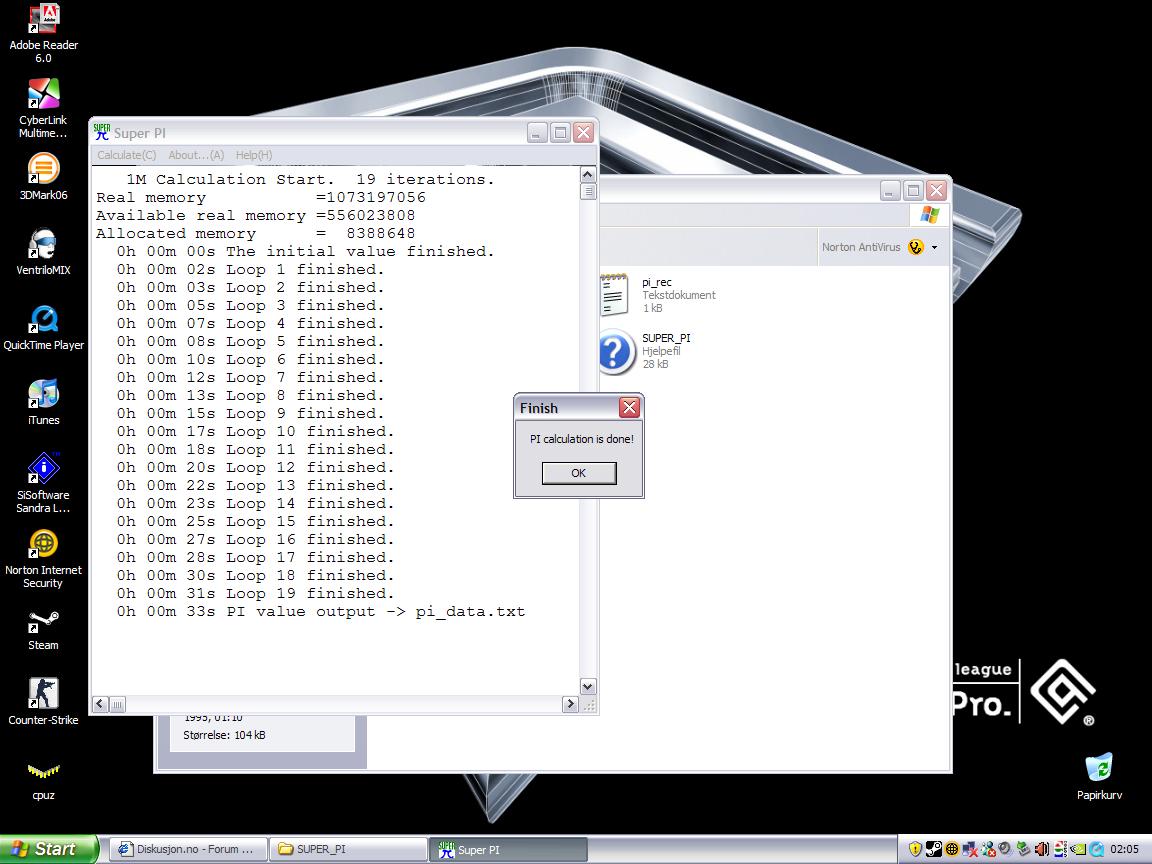The image size is (1152, 864).
Task: Click the Norton globe tray icon
Action: coord(952,849)
